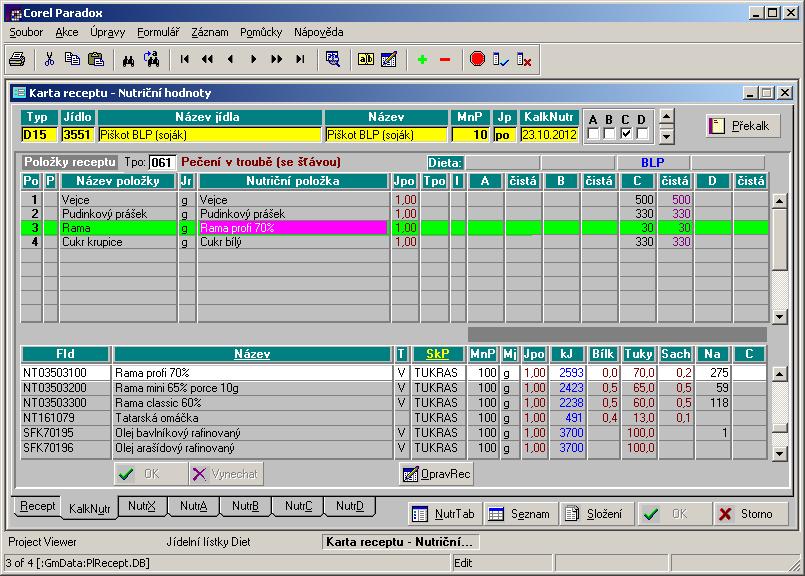Viewport: 805px width, 576px height.
Task: Go to the last record
Action: pyautogui.click(x=300, y=60)
